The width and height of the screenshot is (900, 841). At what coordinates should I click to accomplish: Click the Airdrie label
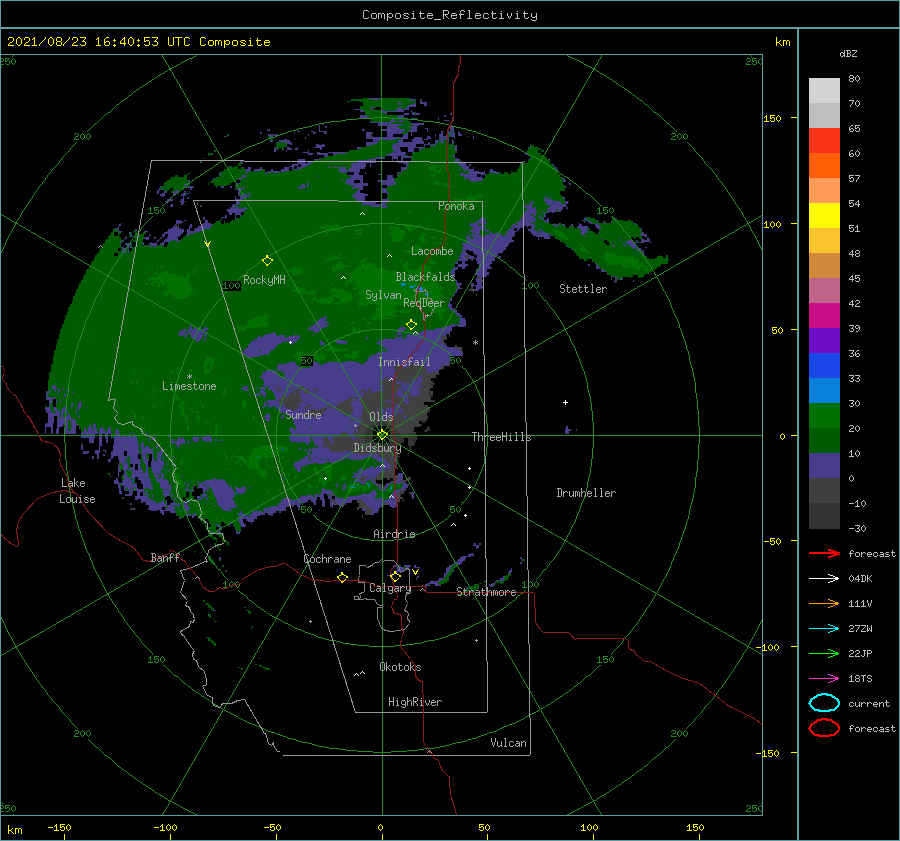pos(394,534)
